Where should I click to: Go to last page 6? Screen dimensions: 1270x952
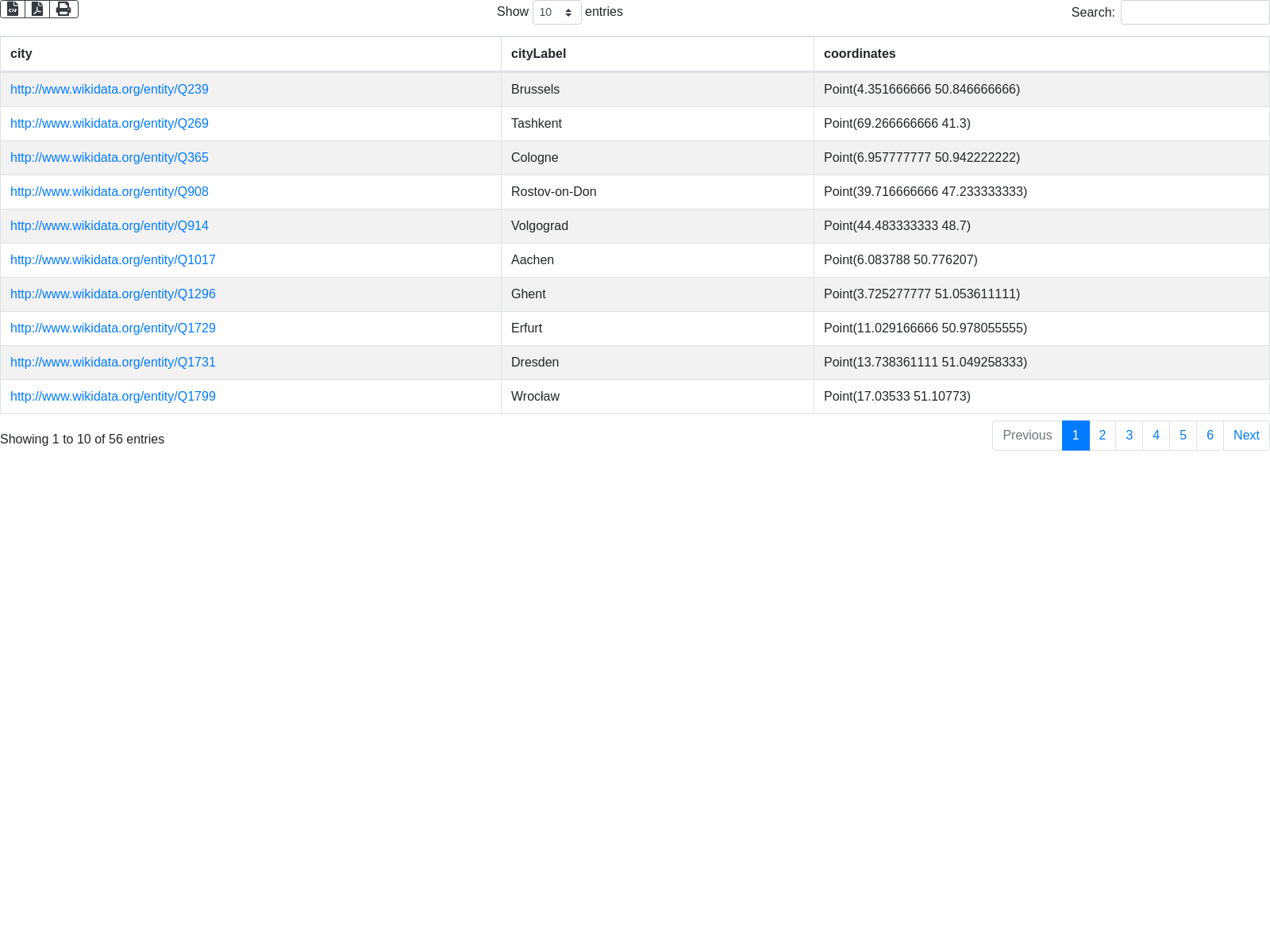pyautogui.click(x=1210, y=436)
